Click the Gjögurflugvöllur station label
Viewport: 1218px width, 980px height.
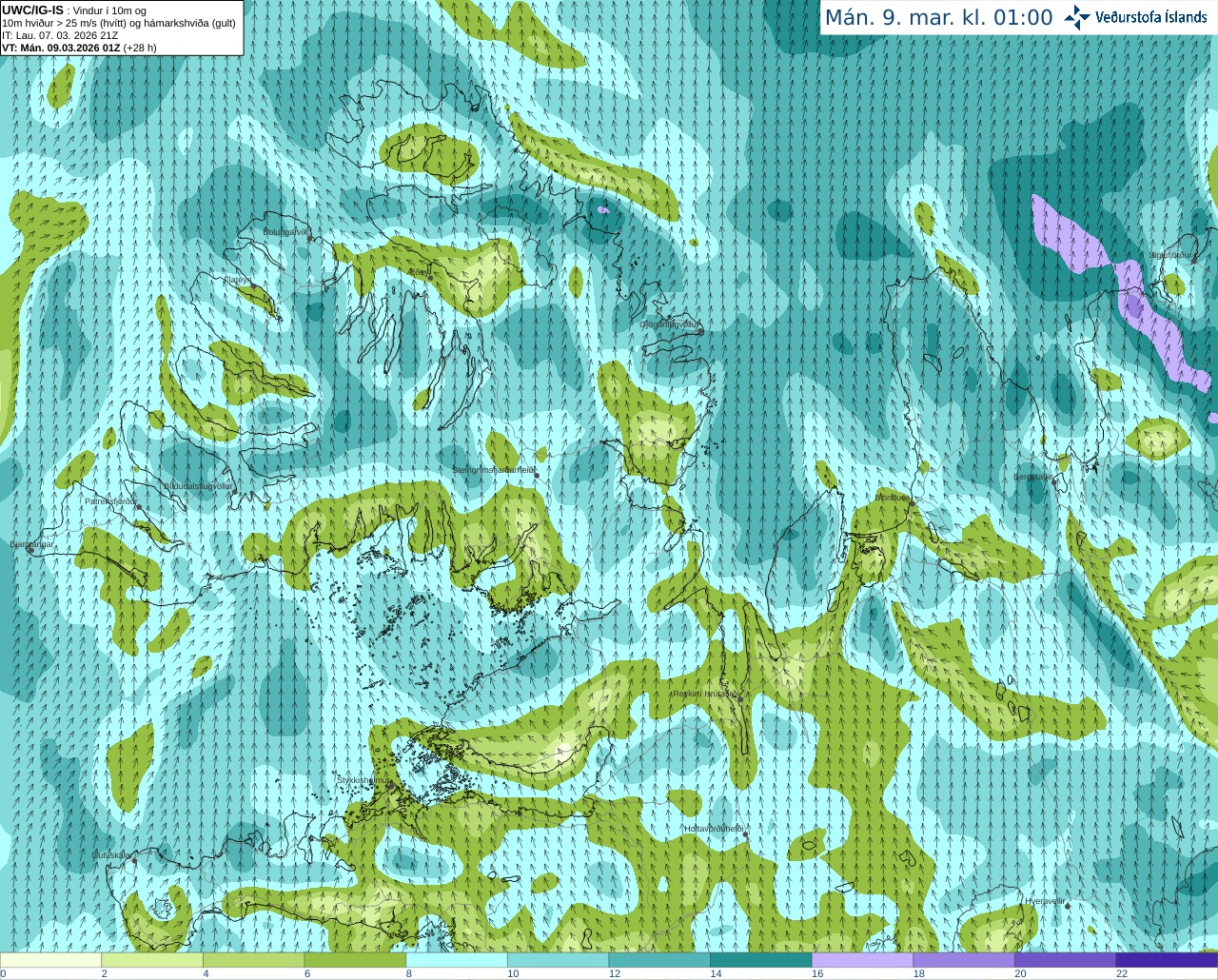click(669, 324)
